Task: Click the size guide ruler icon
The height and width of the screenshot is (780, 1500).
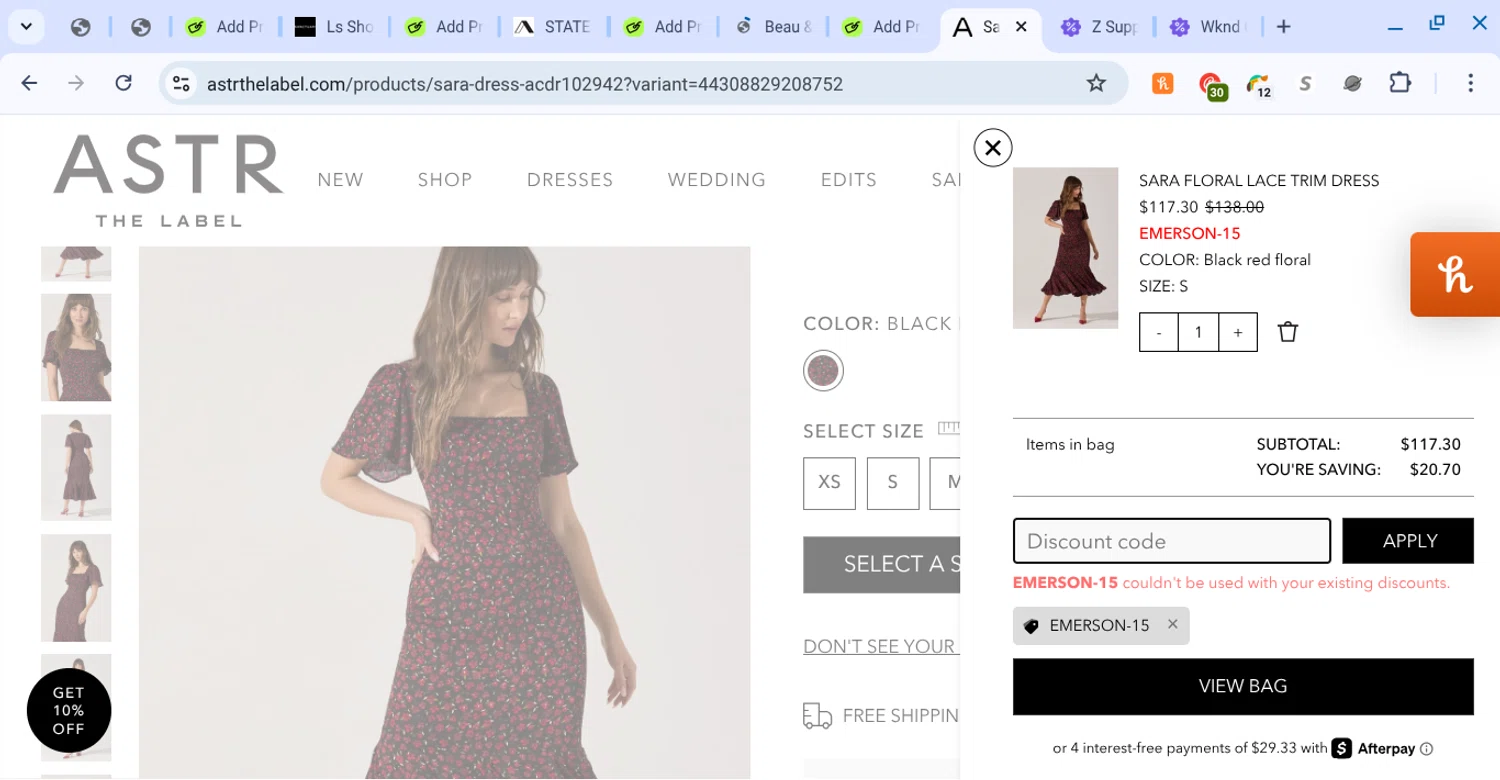Action: 949,429
